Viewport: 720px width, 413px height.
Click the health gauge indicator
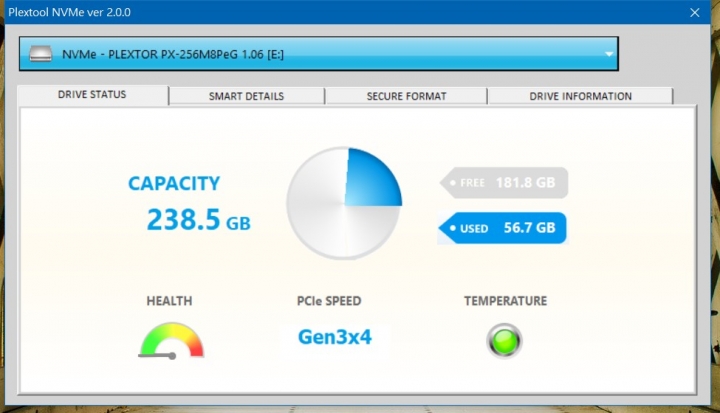[x=171, y=340]
